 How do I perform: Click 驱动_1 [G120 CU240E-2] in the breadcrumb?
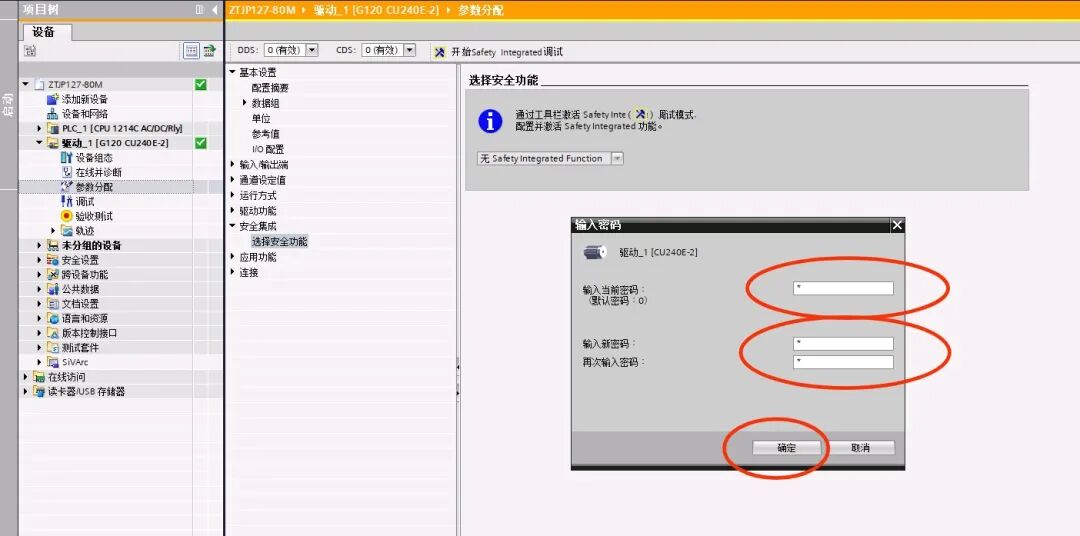click(377, 10)
